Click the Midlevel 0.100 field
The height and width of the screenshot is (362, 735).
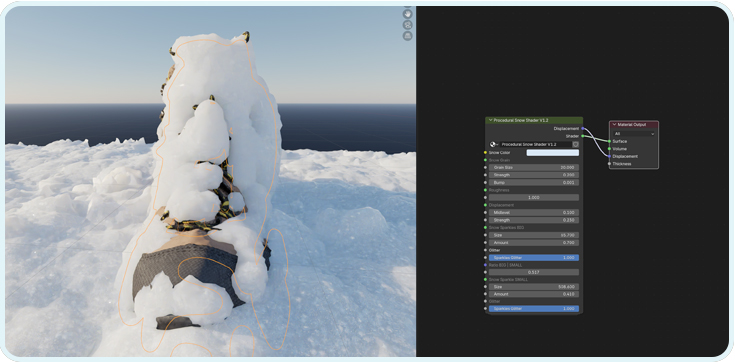coord(533,212)
